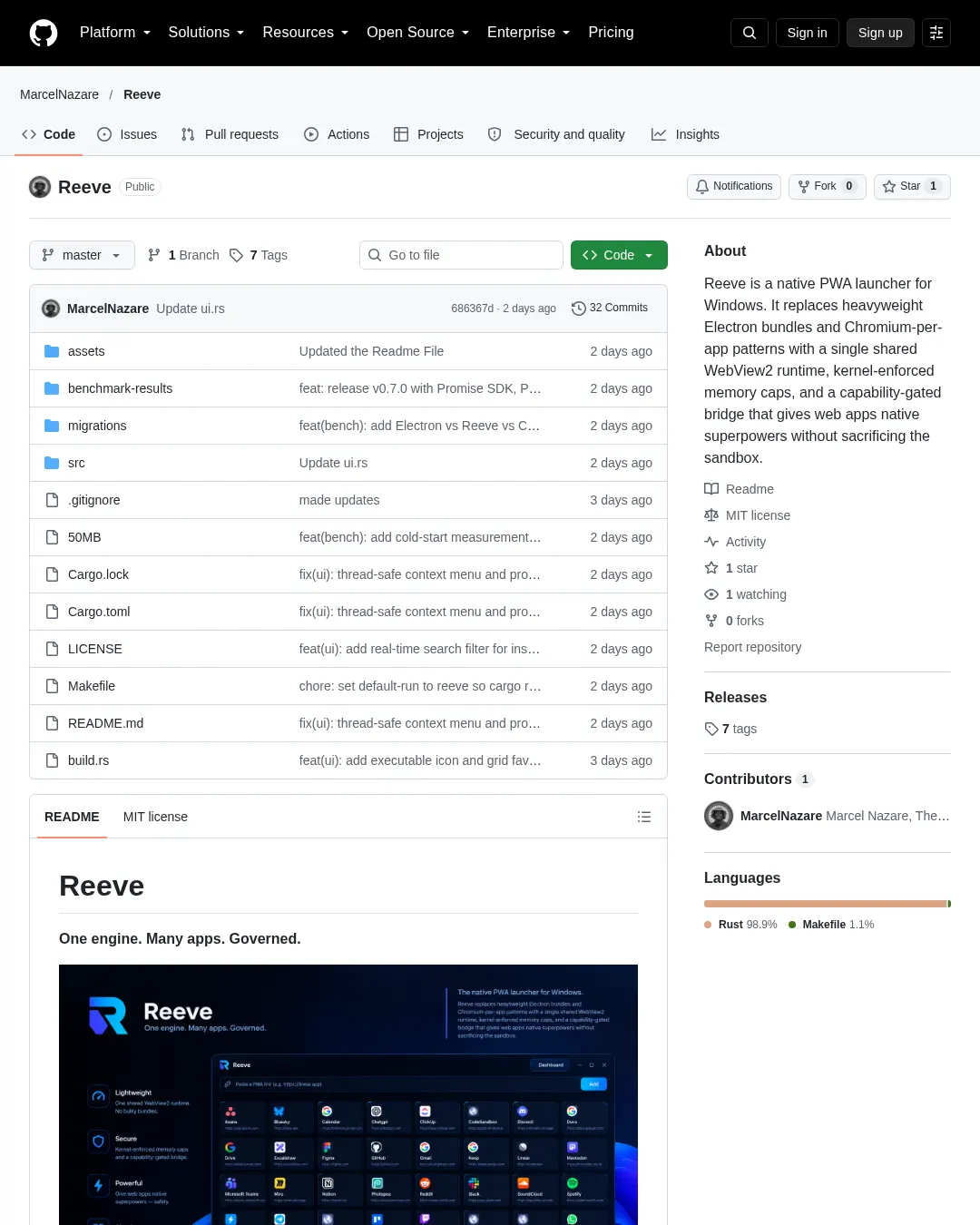Image resolution: width=980 pixels, height=1225 pixels.
Task: Click the Sign in button
Action: [x=808, y=33]
